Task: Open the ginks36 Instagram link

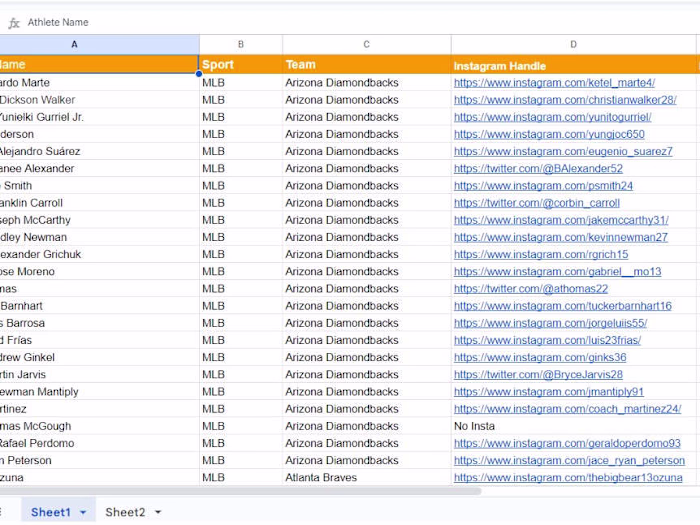Action: (x=540, y=358)
